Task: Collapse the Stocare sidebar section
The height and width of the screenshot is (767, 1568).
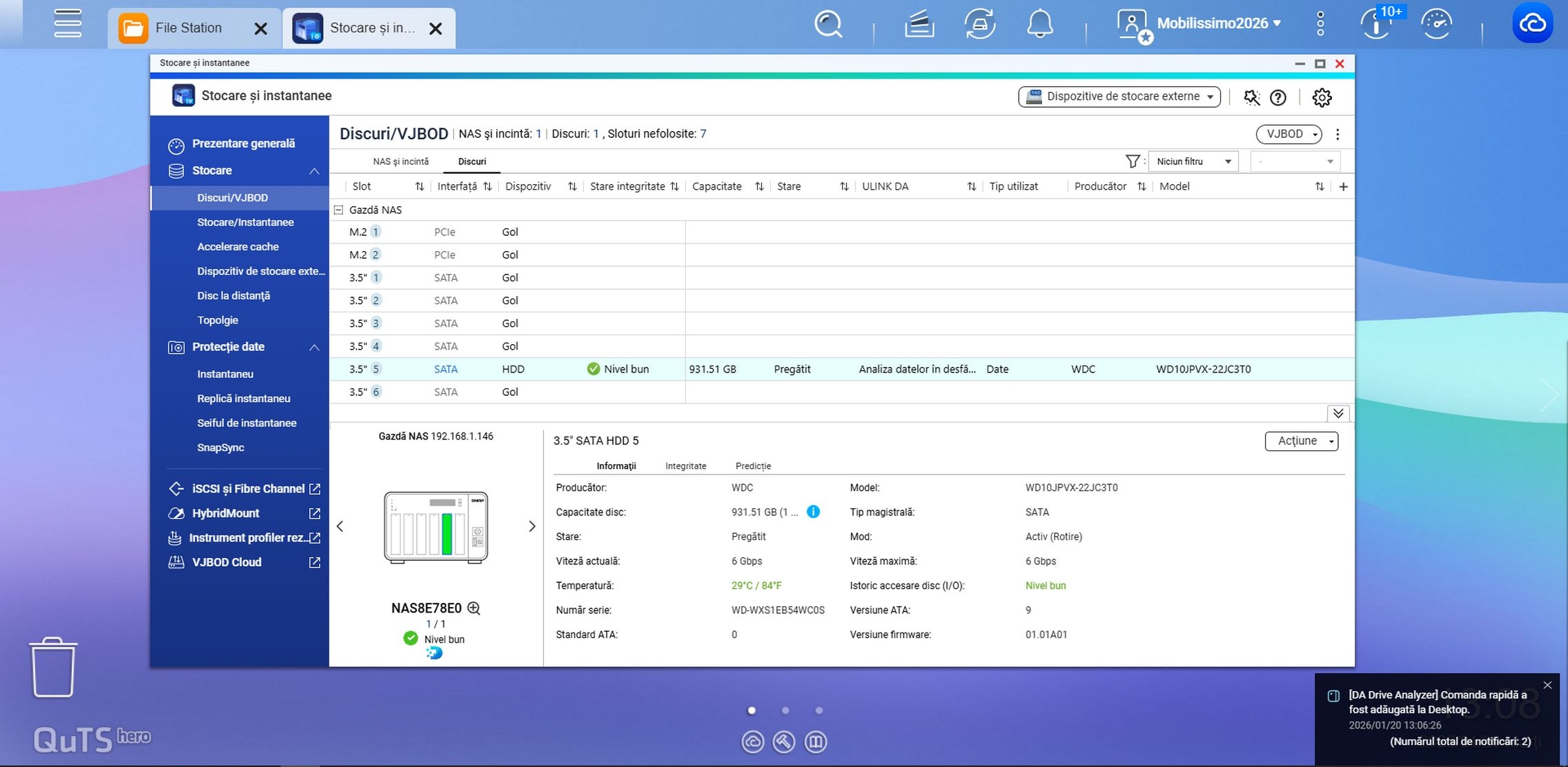Action: click(x=314, y=171)
